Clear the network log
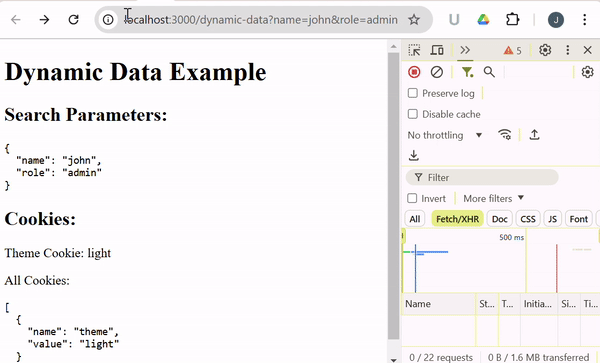600x363 pixels. [437, 72]
